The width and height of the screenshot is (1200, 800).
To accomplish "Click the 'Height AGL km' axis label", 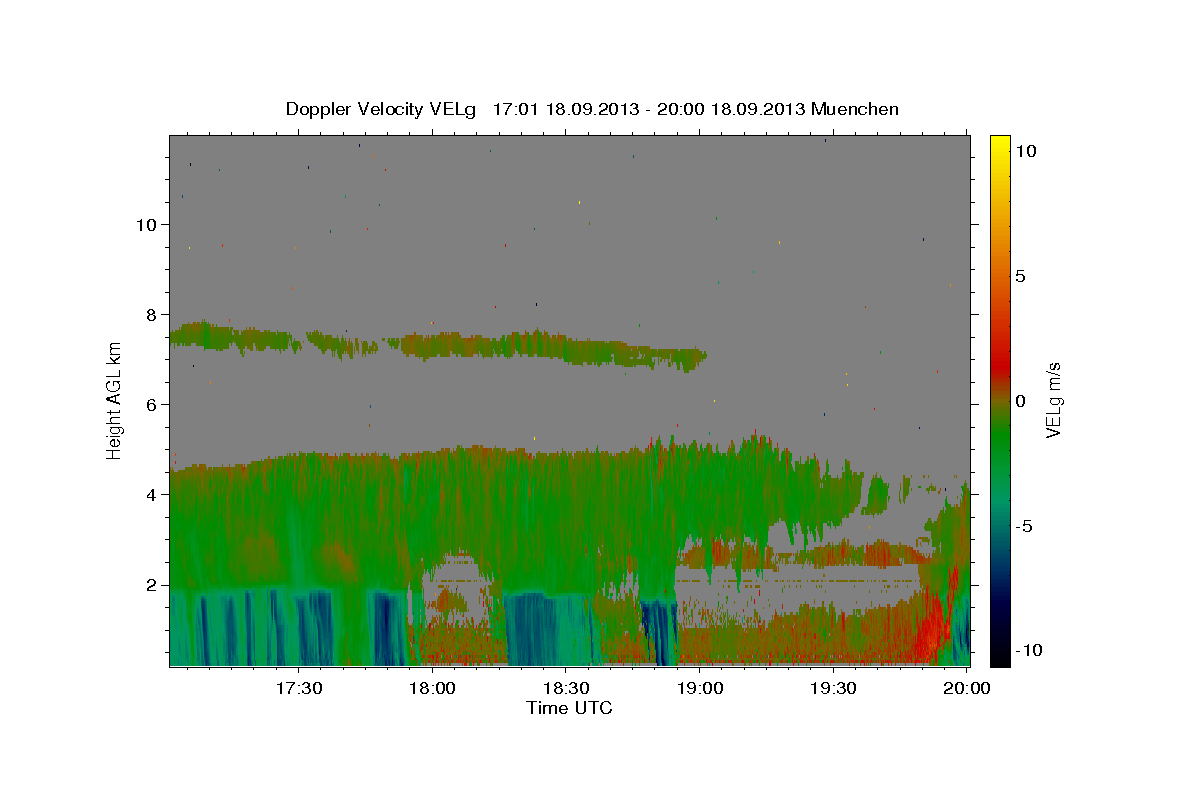I will click(x=115, y=400).
